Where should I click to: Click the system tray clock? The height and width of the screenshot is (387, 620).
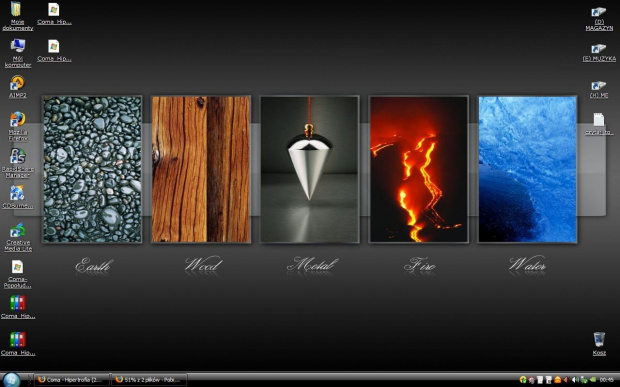pyautogui.click(x=606, y=380)
